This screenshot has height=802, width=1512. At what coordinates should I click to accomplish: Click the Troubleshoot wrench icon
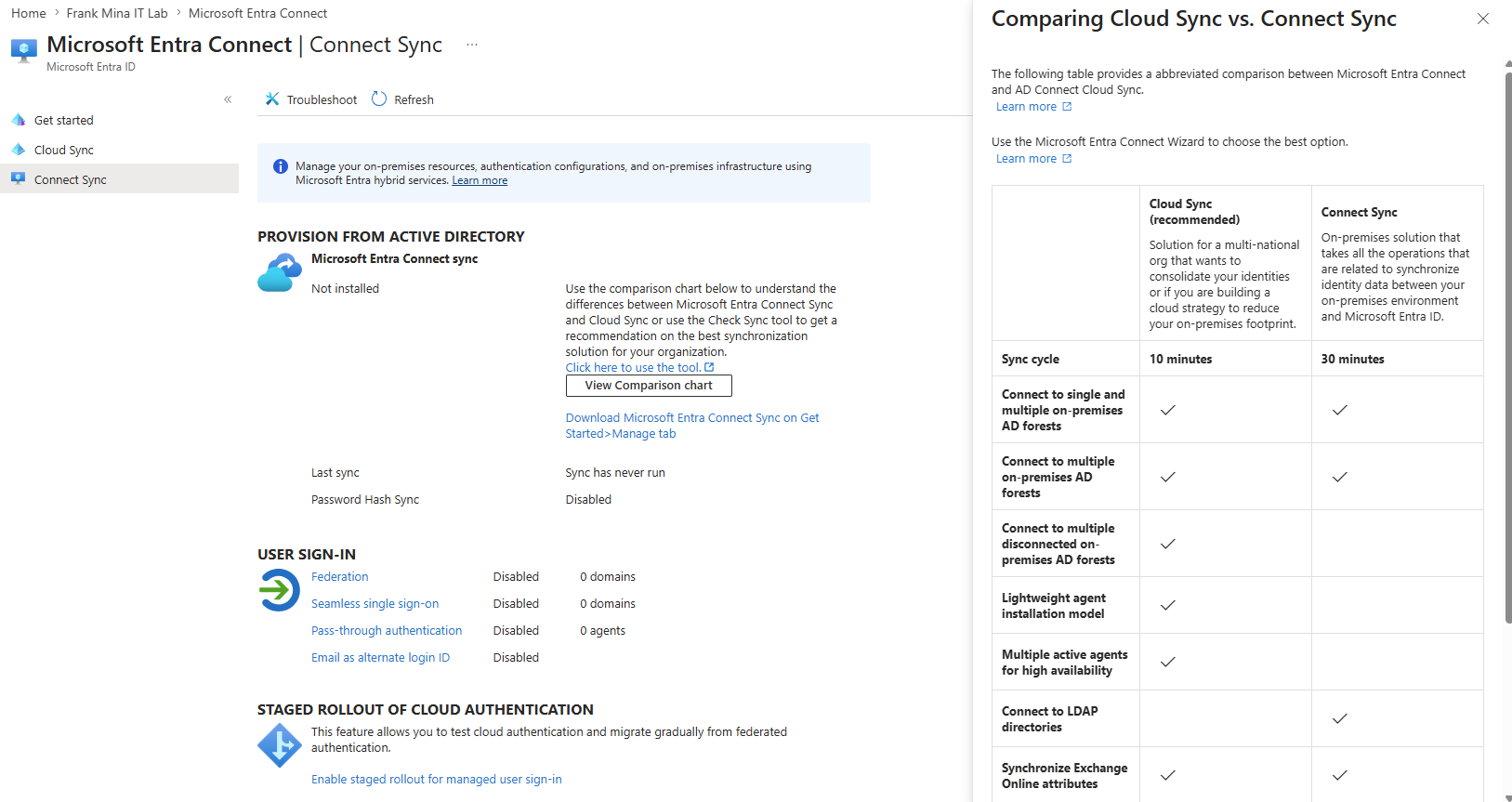point(272,99)
